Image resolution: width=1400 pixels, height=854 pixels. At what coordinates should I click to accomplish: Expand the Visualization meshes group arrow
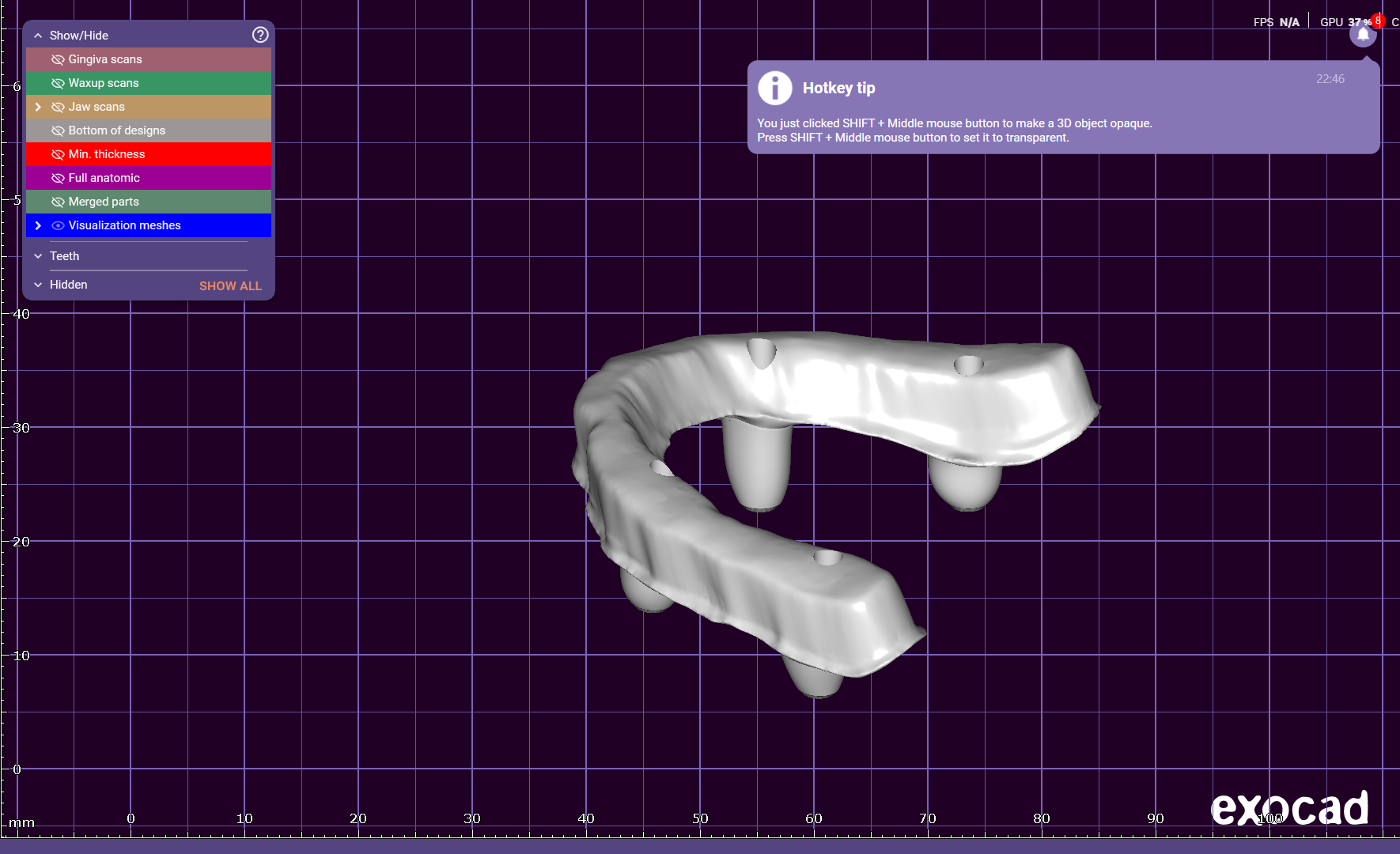38,225
